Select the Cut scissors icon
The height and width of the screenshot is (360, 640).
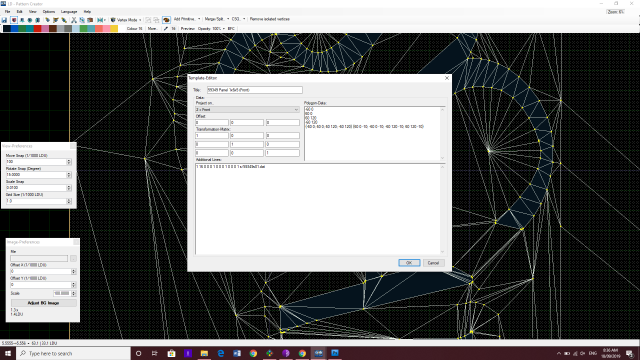pyautogui.click(x=74, y=20)
